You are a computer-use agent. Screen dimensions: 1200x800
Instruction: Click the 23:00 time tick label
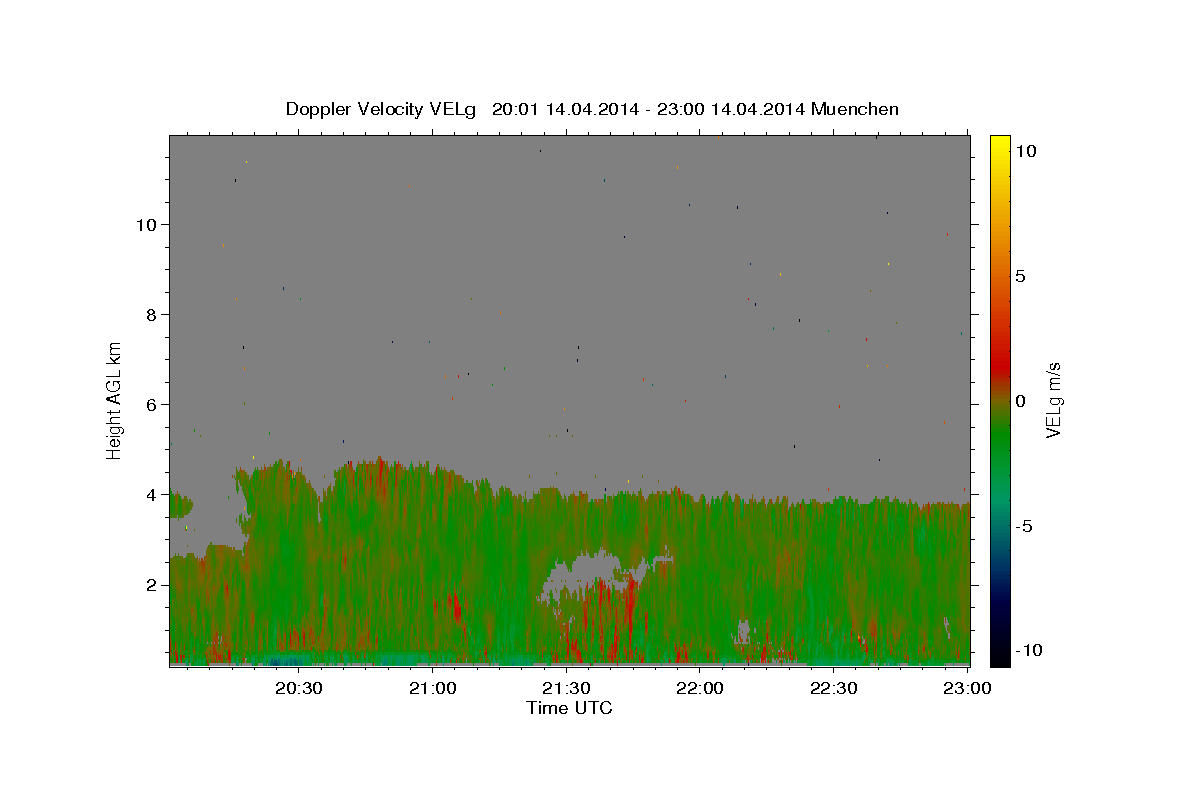[967, 688]
